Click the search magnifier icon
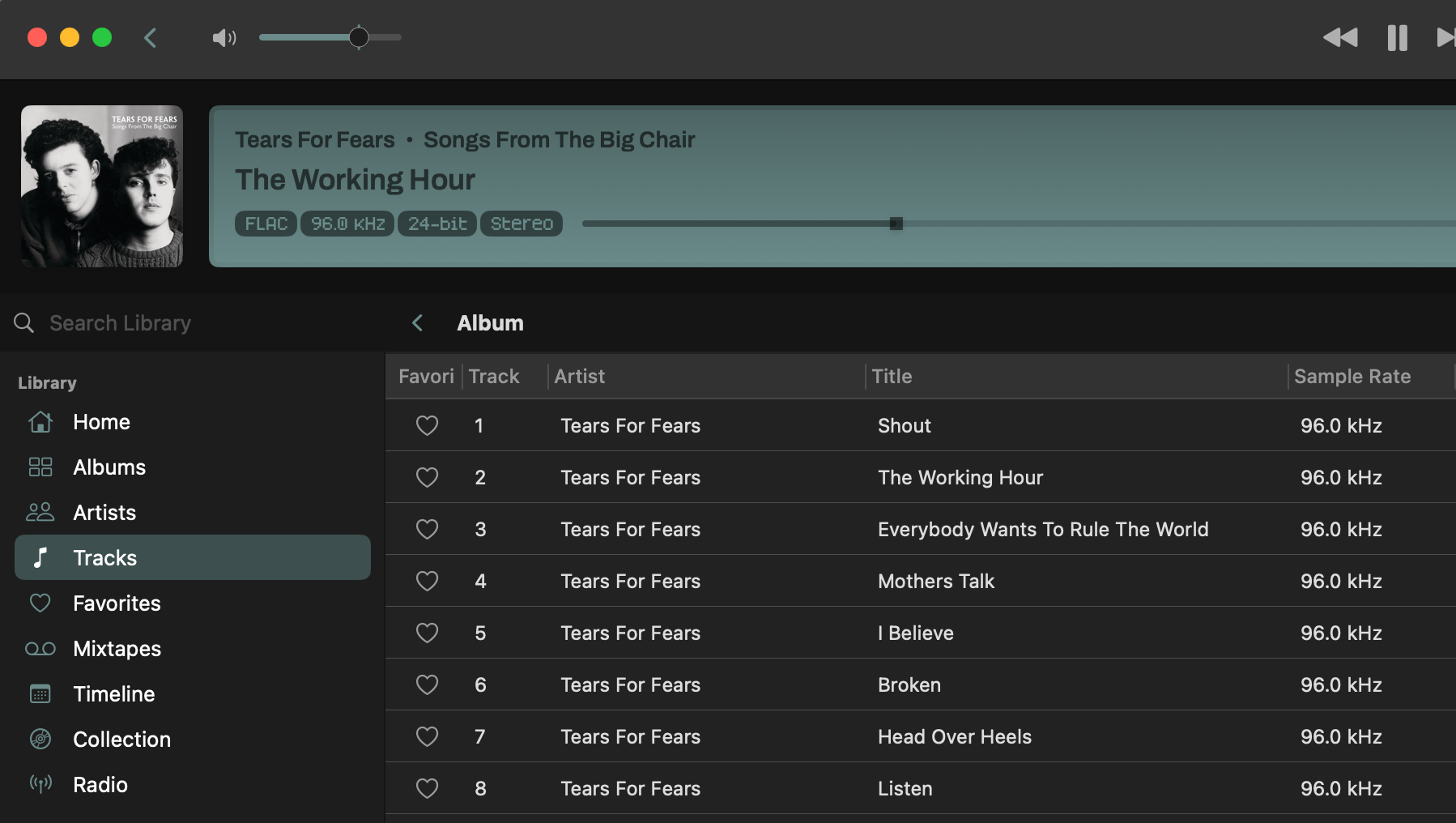Viewport: 1456px width, 823px height. click(24, 323)
